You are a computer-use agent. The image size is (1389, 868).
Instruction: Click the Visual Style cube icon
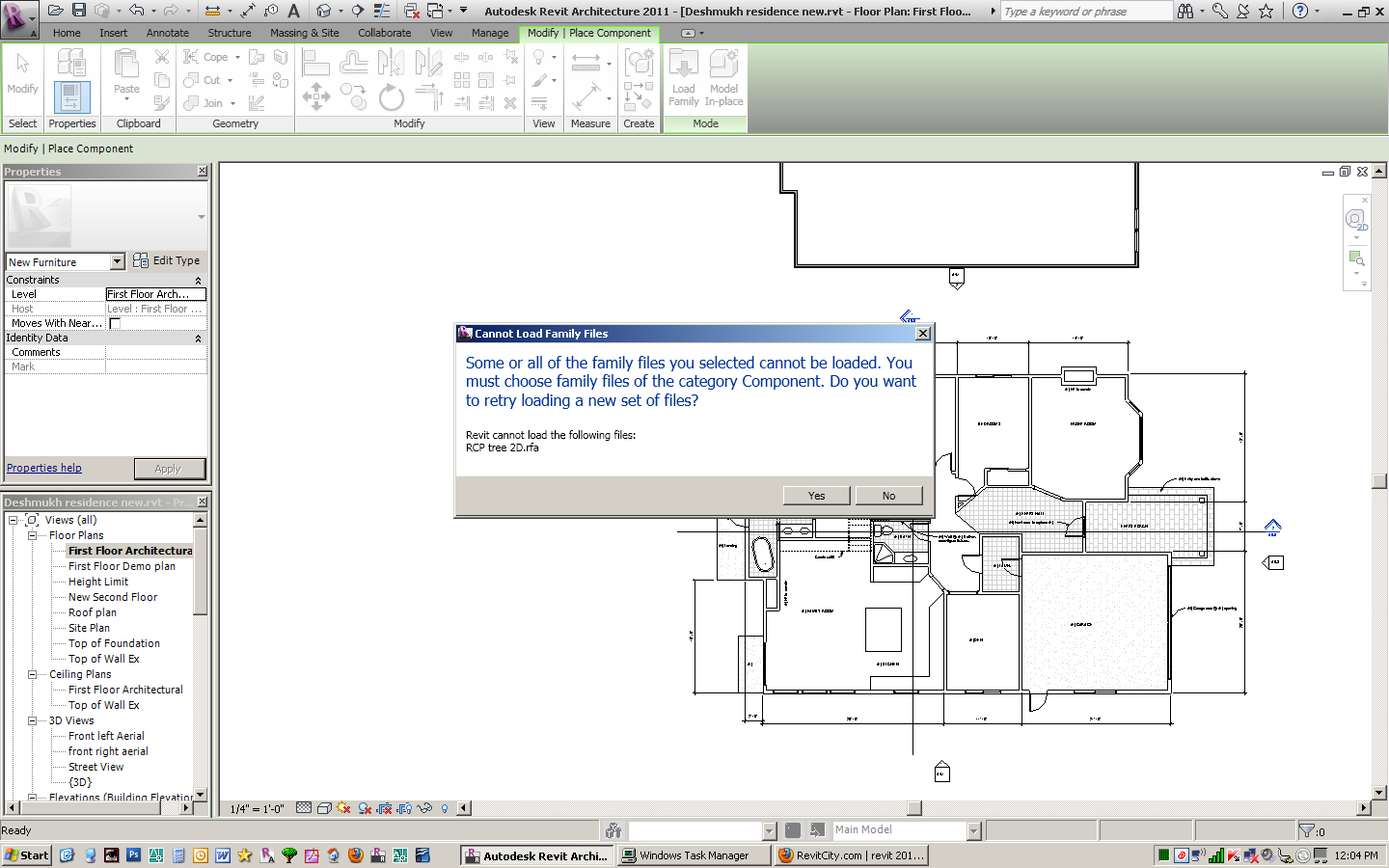pyautogui.click(x=325, y=810)
